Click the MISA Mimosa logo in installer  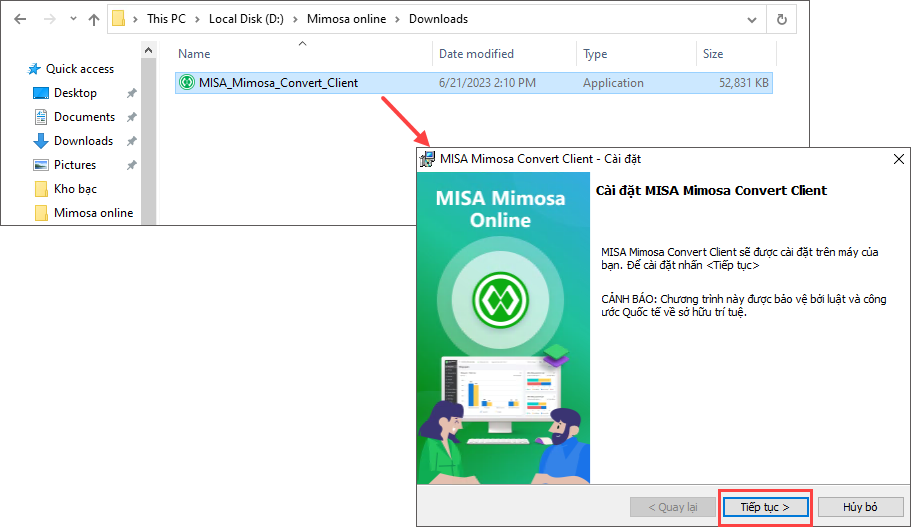tap(500, 300)
